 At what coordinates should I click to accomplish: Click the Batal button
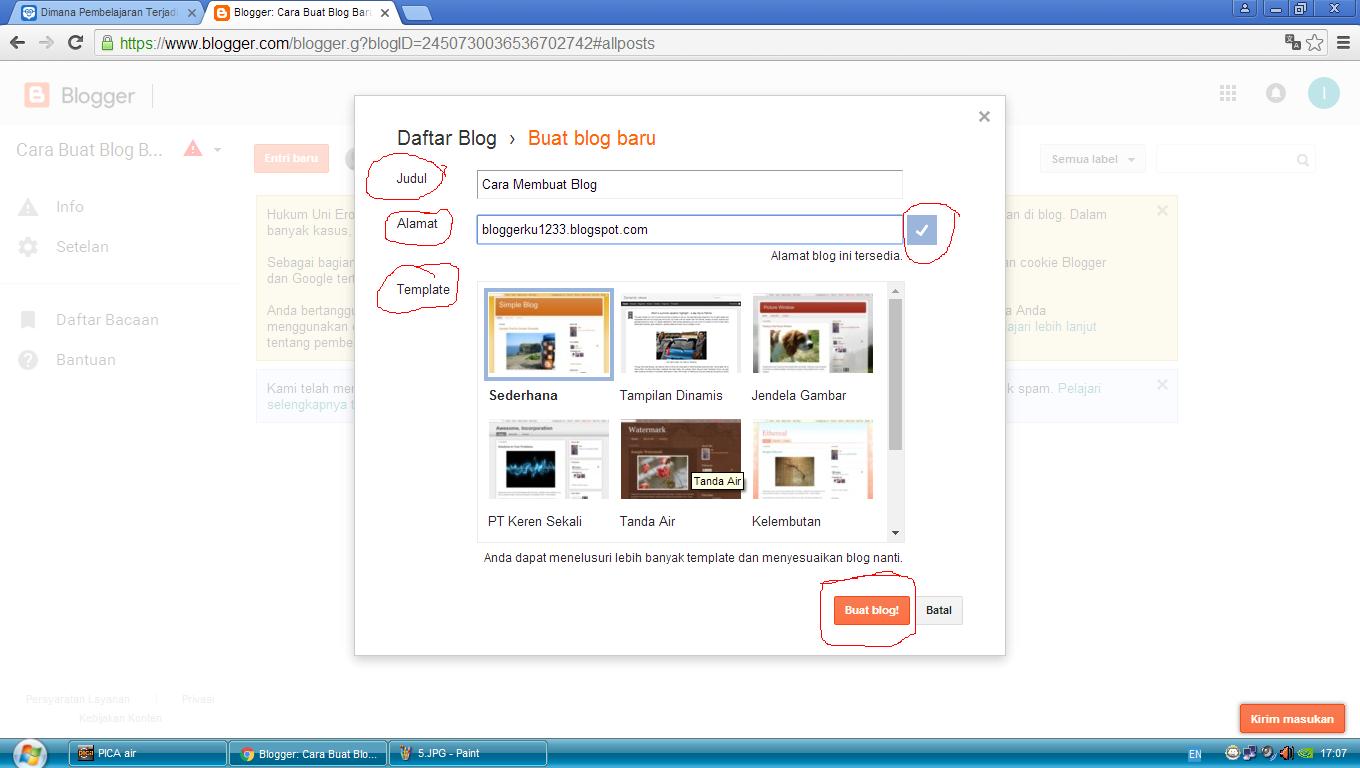pyautogui.click(x=938, y=610)
